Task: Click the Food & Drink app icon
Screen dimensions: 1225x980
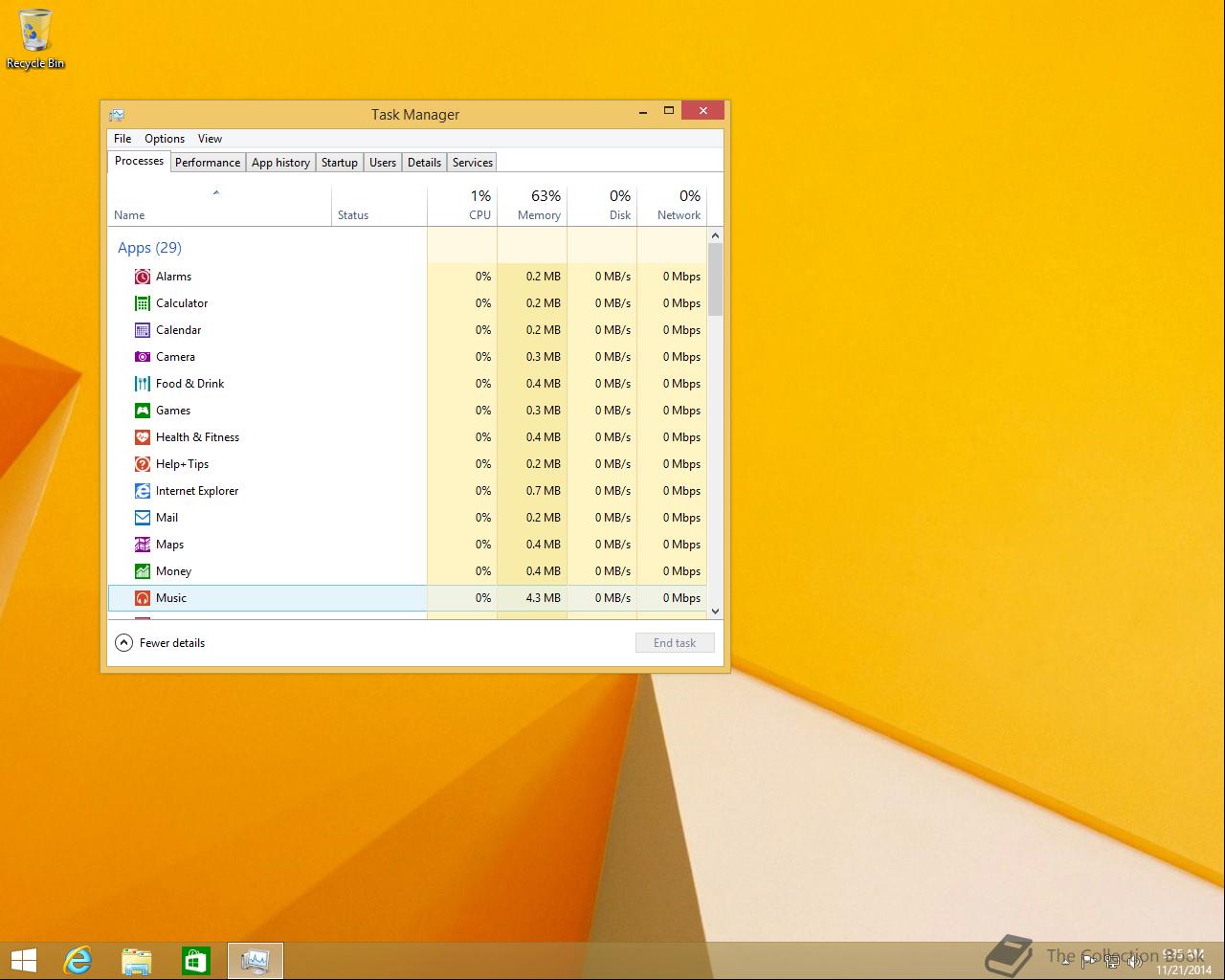Action: click(x=143, y=384)
